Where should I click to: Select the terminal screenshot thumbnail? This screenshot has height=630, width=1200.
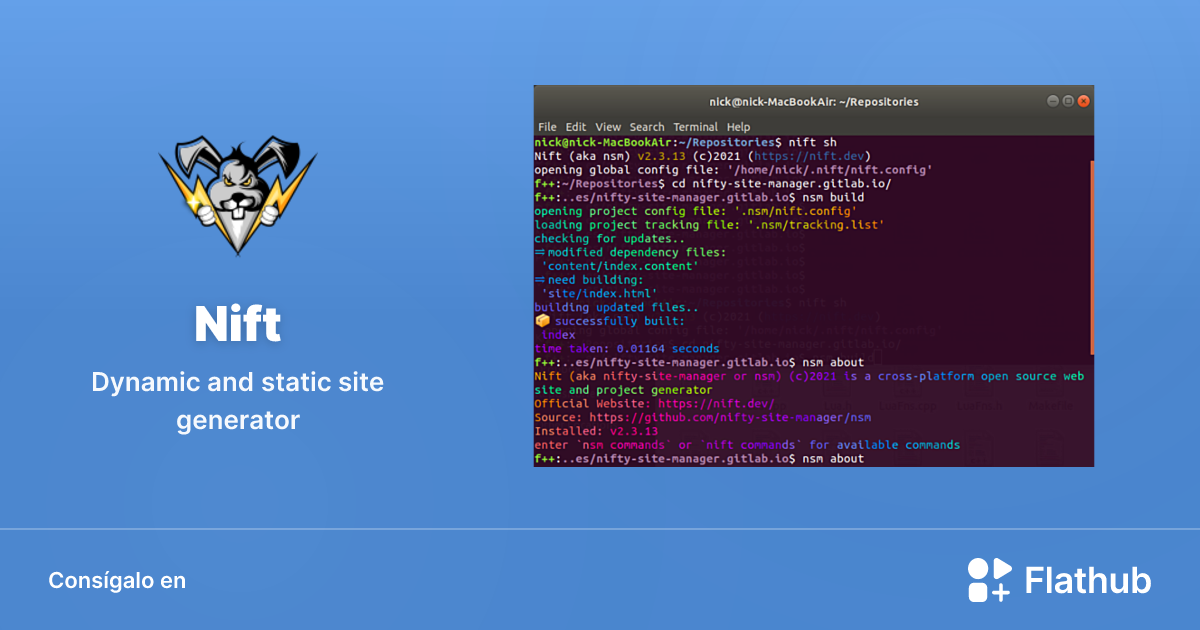[x=814, y=277]
